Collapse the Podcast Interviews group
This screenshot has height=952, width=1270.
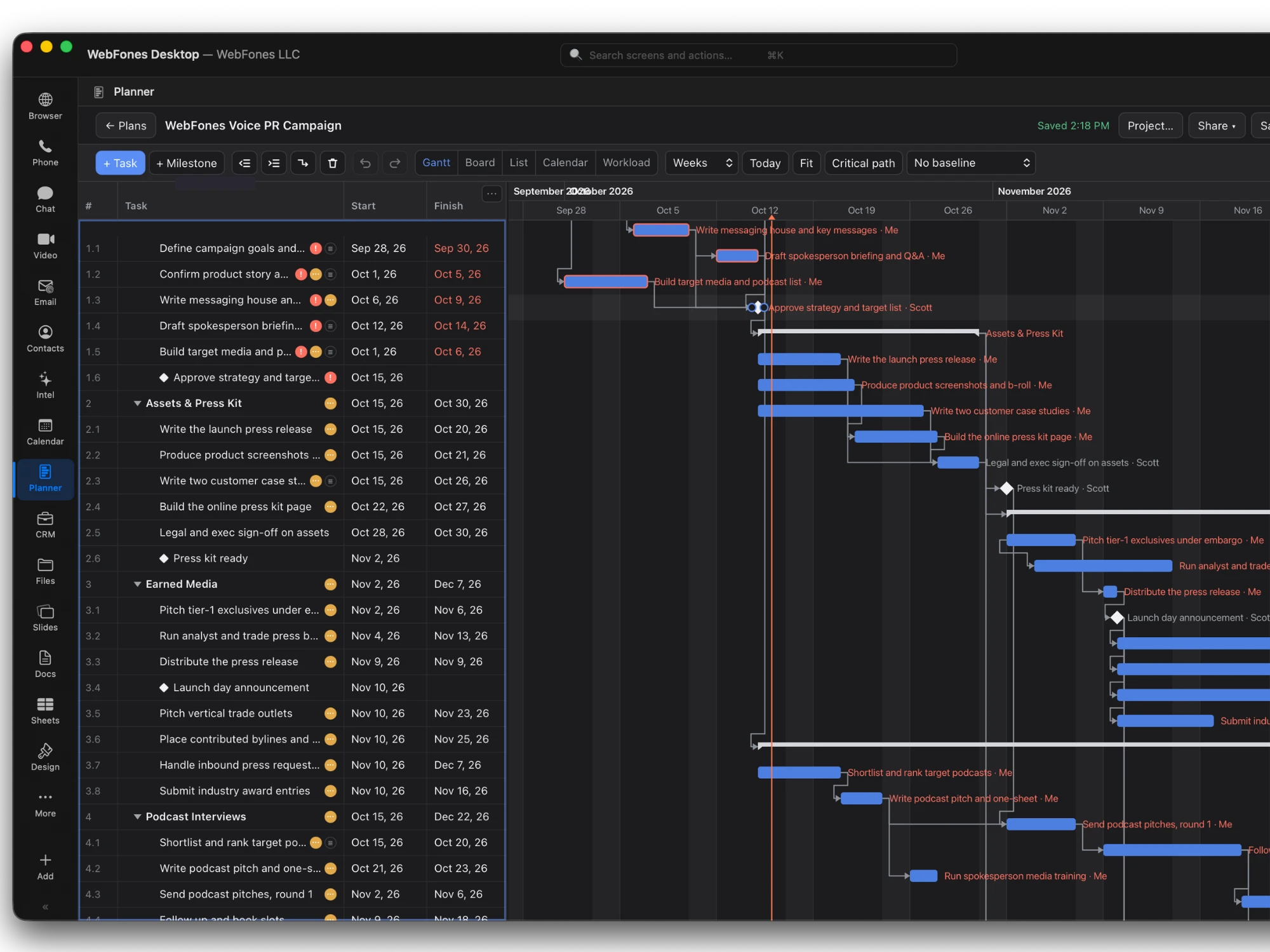137,817
